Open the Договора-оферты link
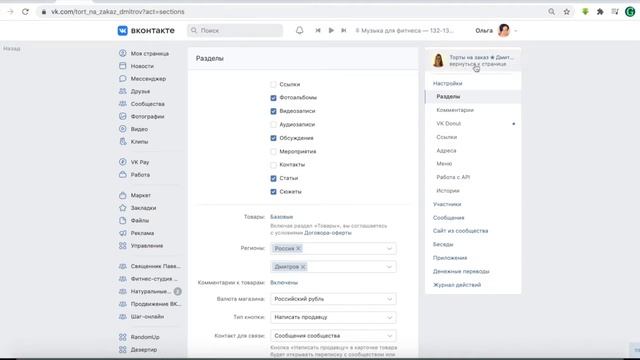 coord(328,233)
